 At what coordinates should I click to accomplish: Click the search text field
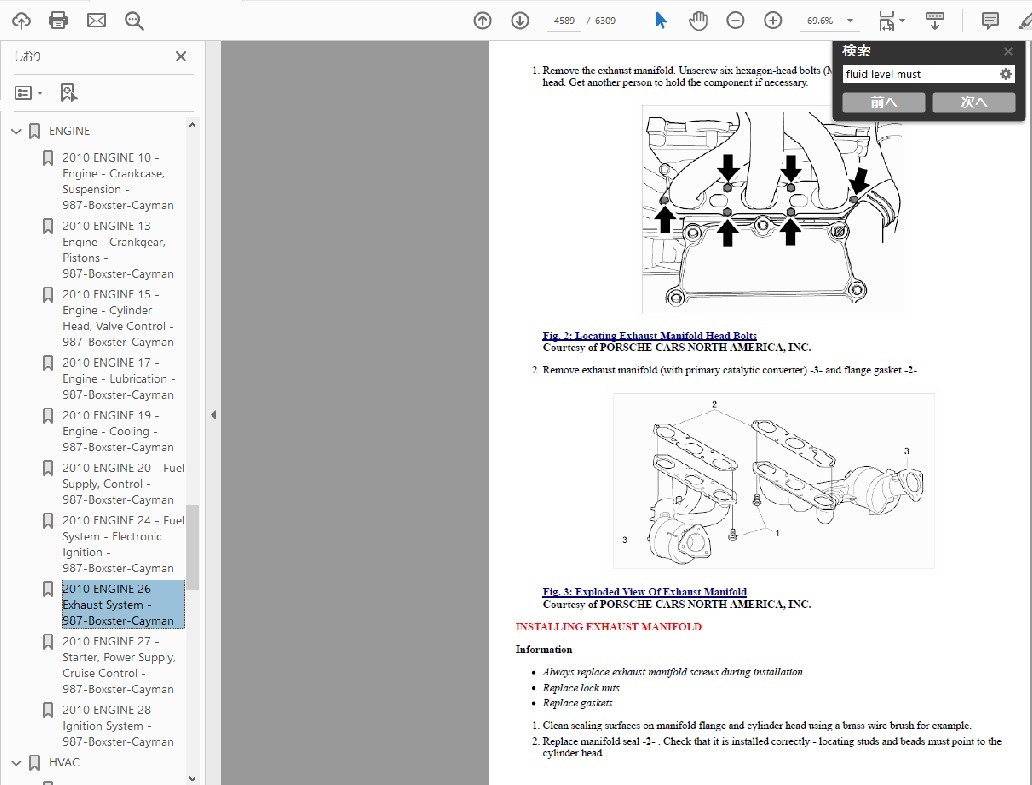tap(921, 74)
